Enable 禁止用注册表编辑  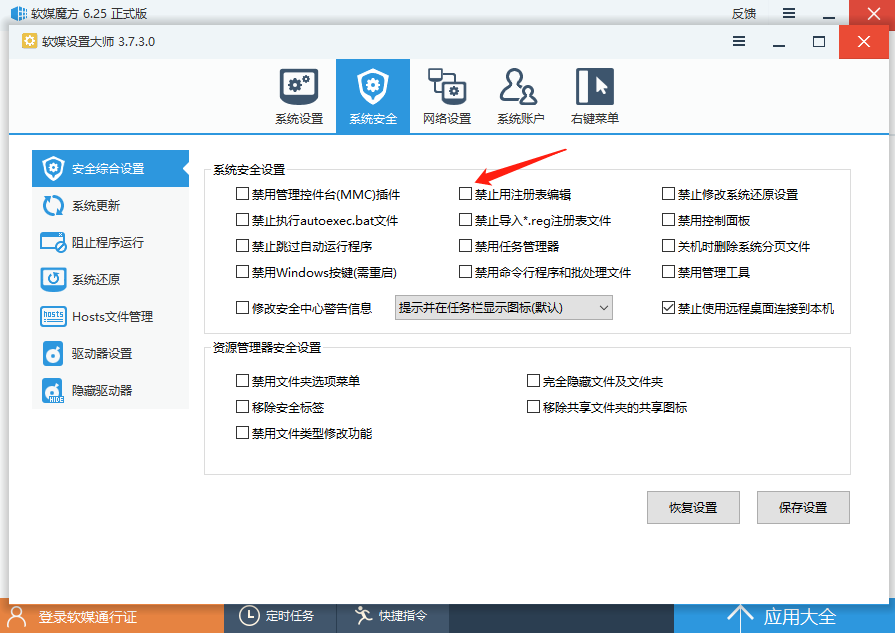(465, 194)
